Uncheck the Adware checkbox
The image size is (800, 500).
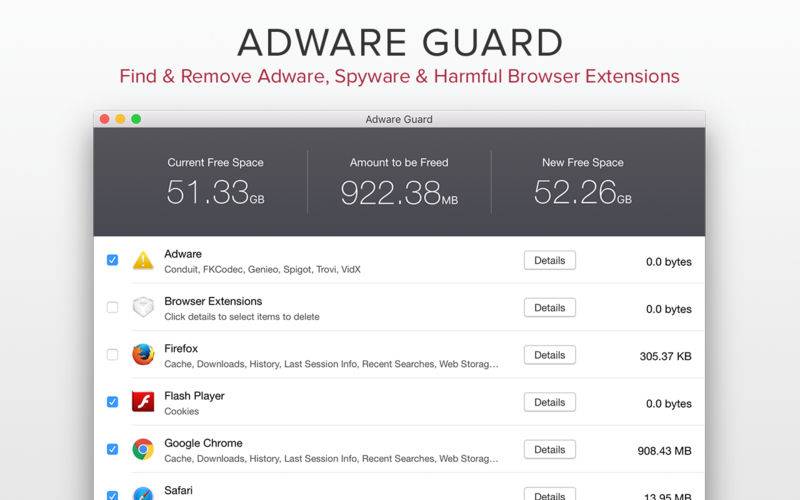pos(112,260)
